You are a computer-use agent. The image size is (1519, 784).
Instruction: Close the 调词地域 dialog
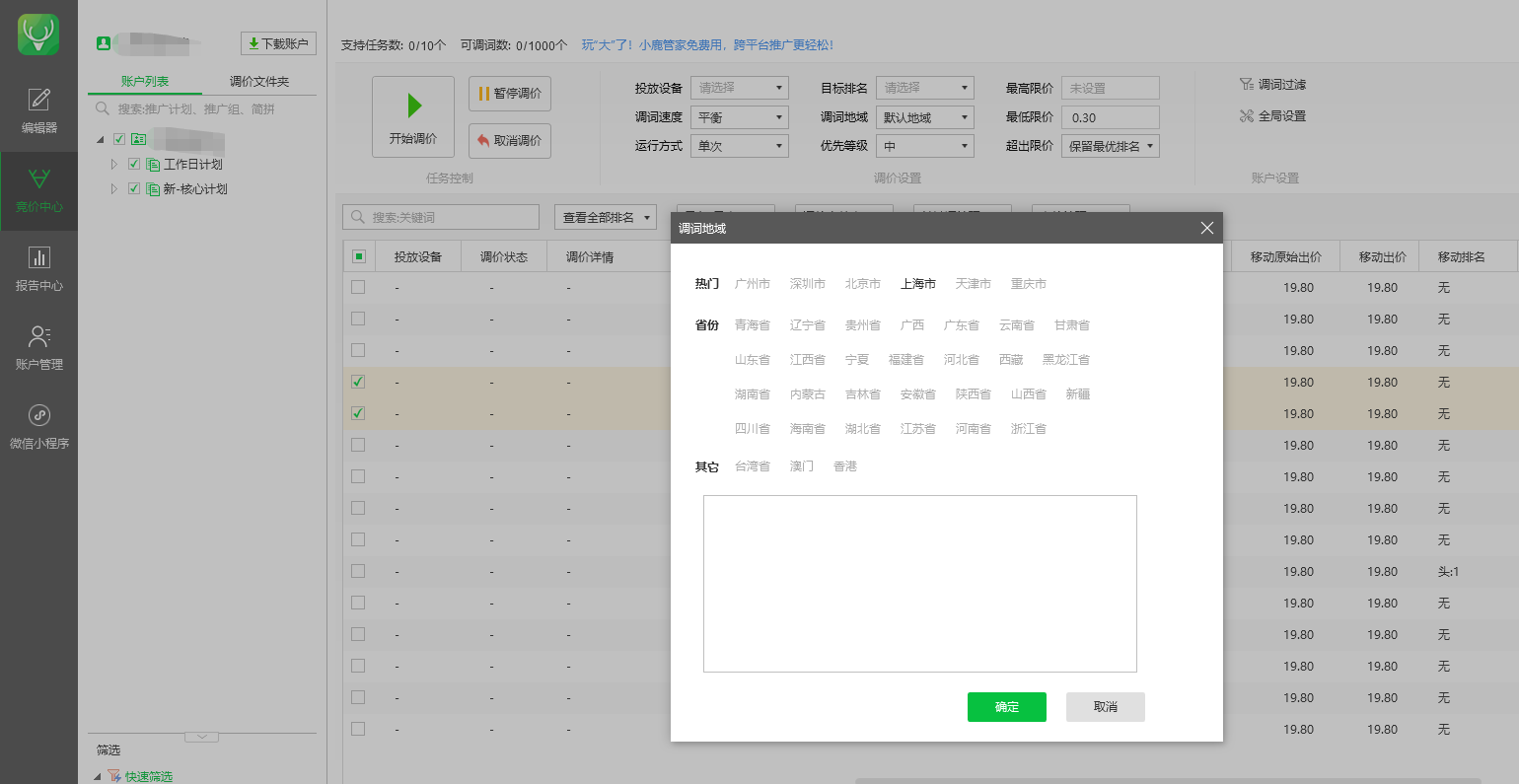[x=1206, y=228]
